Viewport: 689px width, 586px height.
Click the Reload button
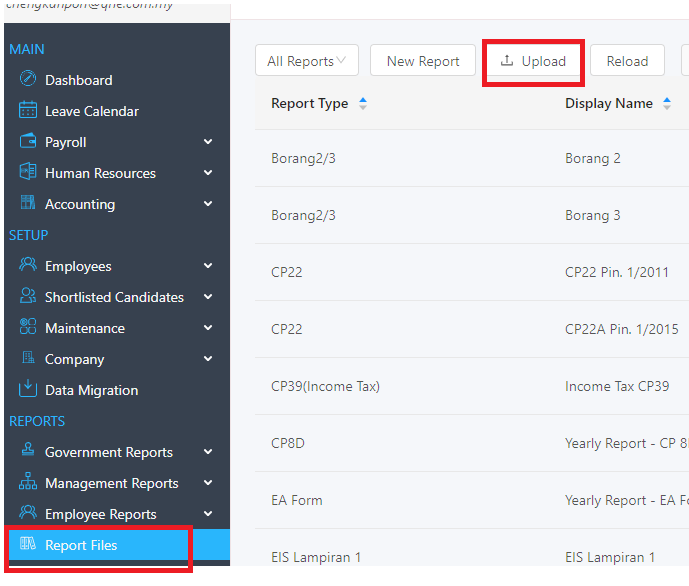pos(627,61)
